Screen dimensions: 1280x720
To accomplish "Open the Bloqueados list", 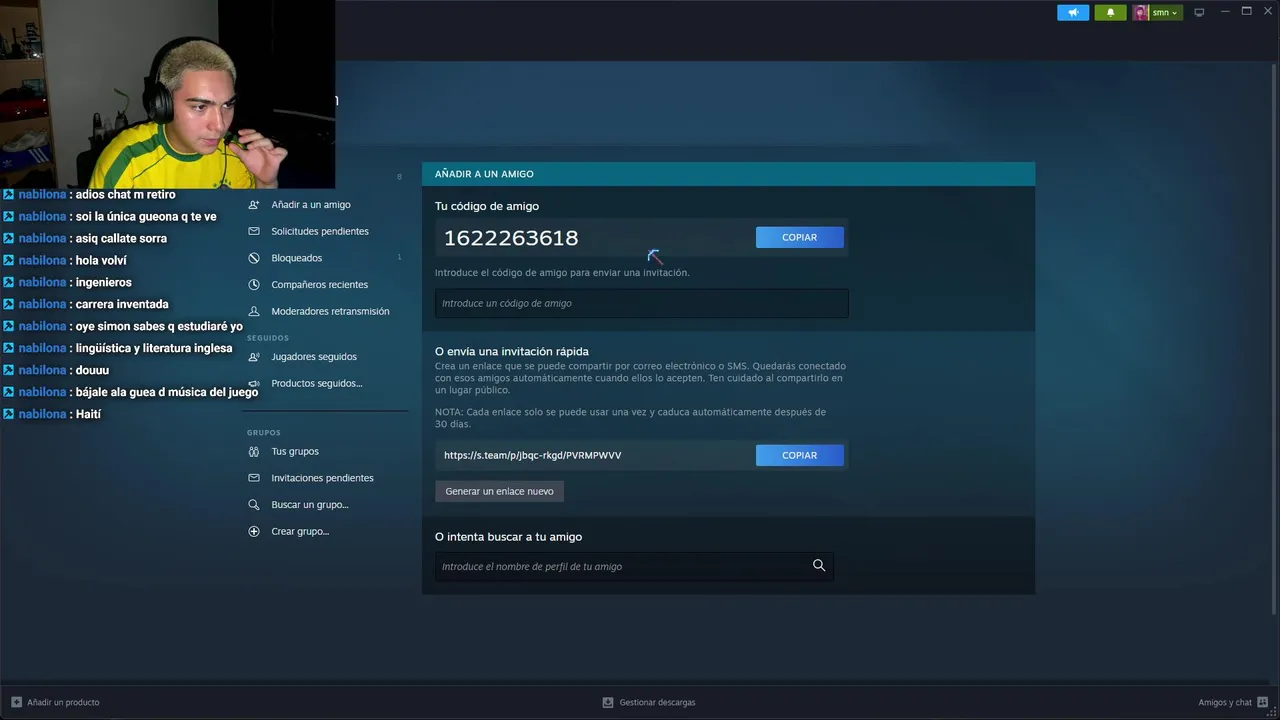I will [x=297, y=258].
